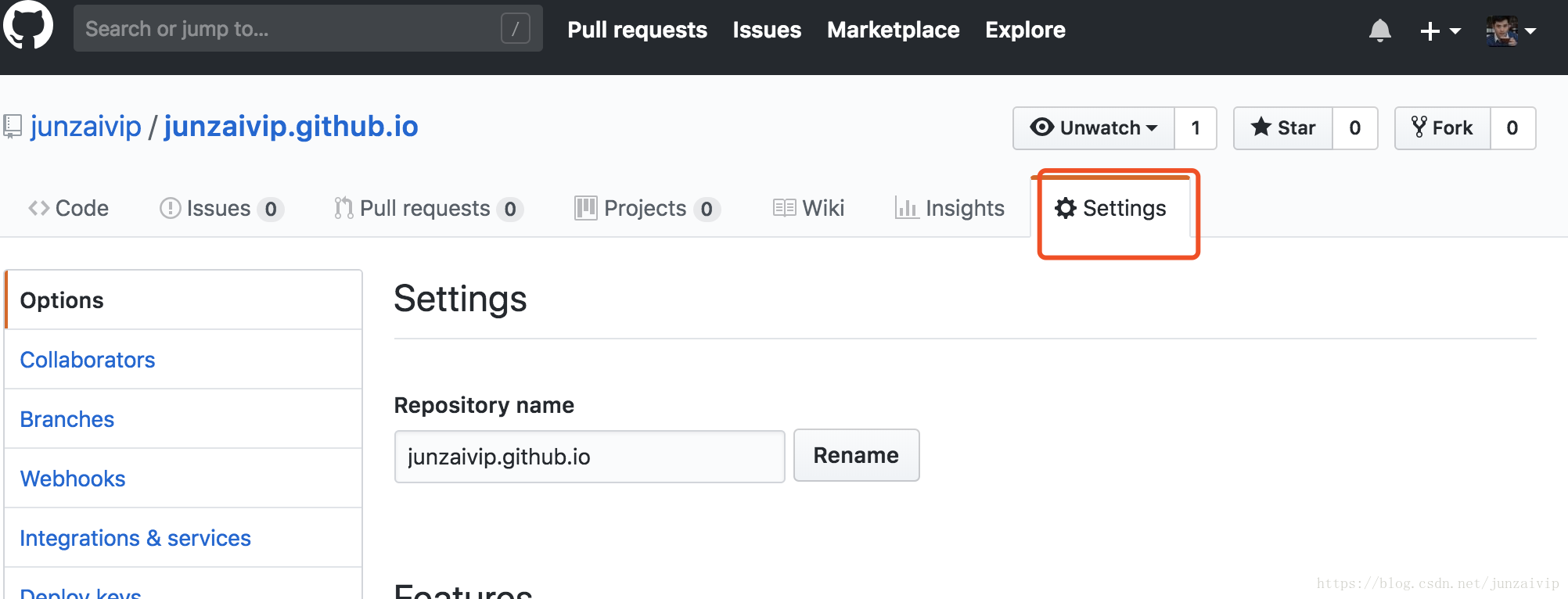Click the Rename button
The image size is (1568, 599).
[857, 455]
